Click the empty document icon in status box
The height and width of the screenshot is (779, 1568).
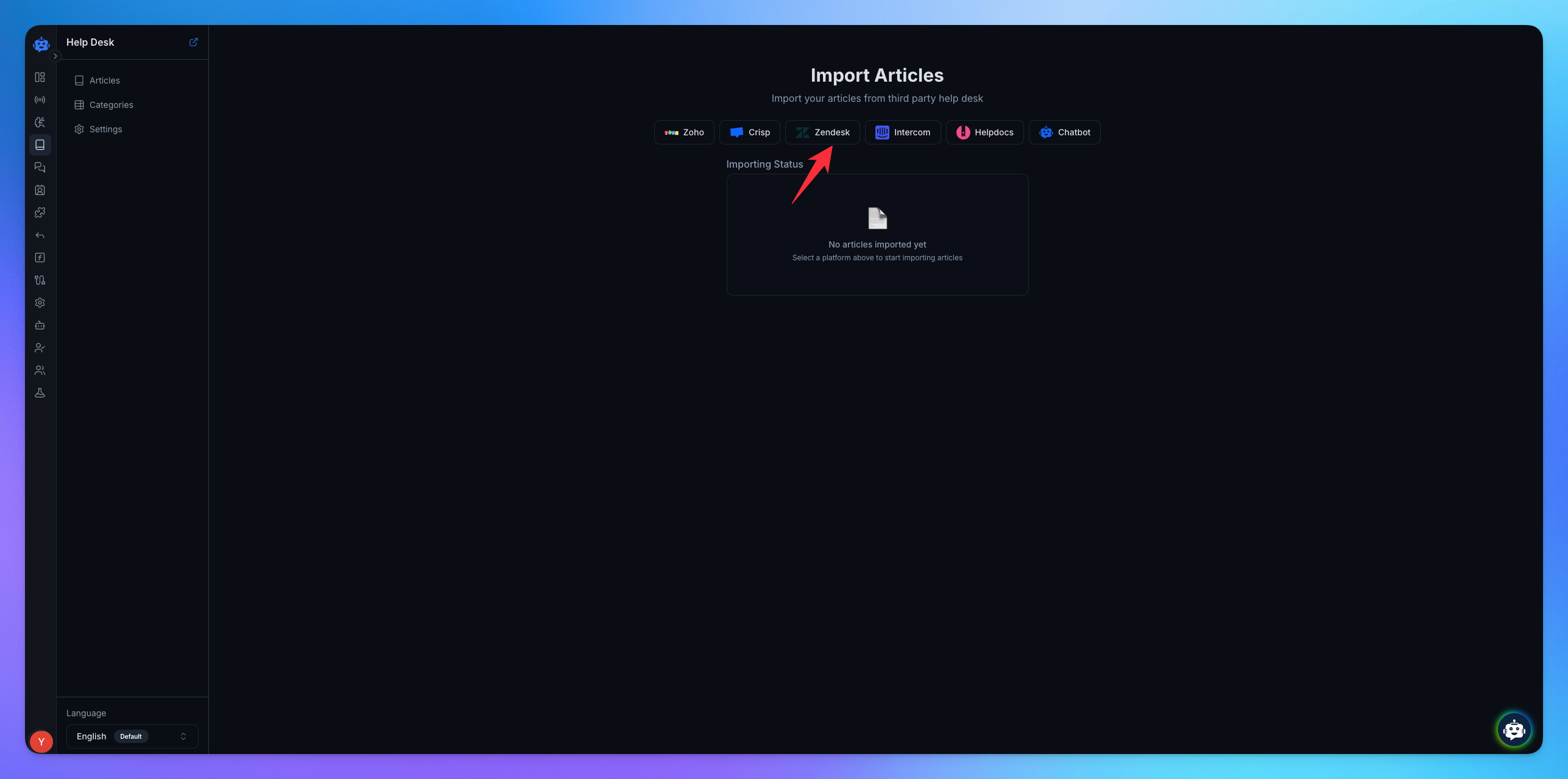click(x=877, y=218)
